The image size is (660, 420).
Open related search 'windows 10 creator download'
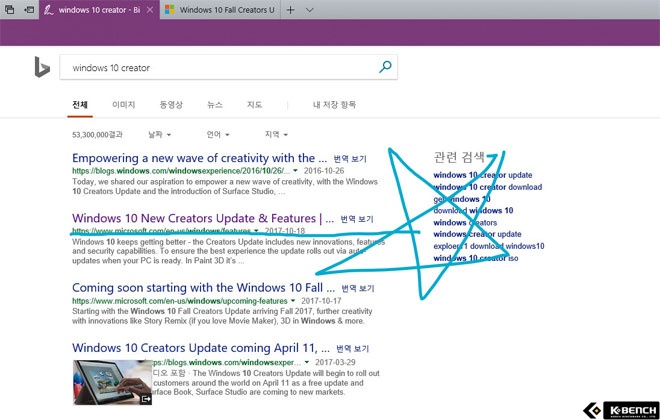[x=487, y=187]
